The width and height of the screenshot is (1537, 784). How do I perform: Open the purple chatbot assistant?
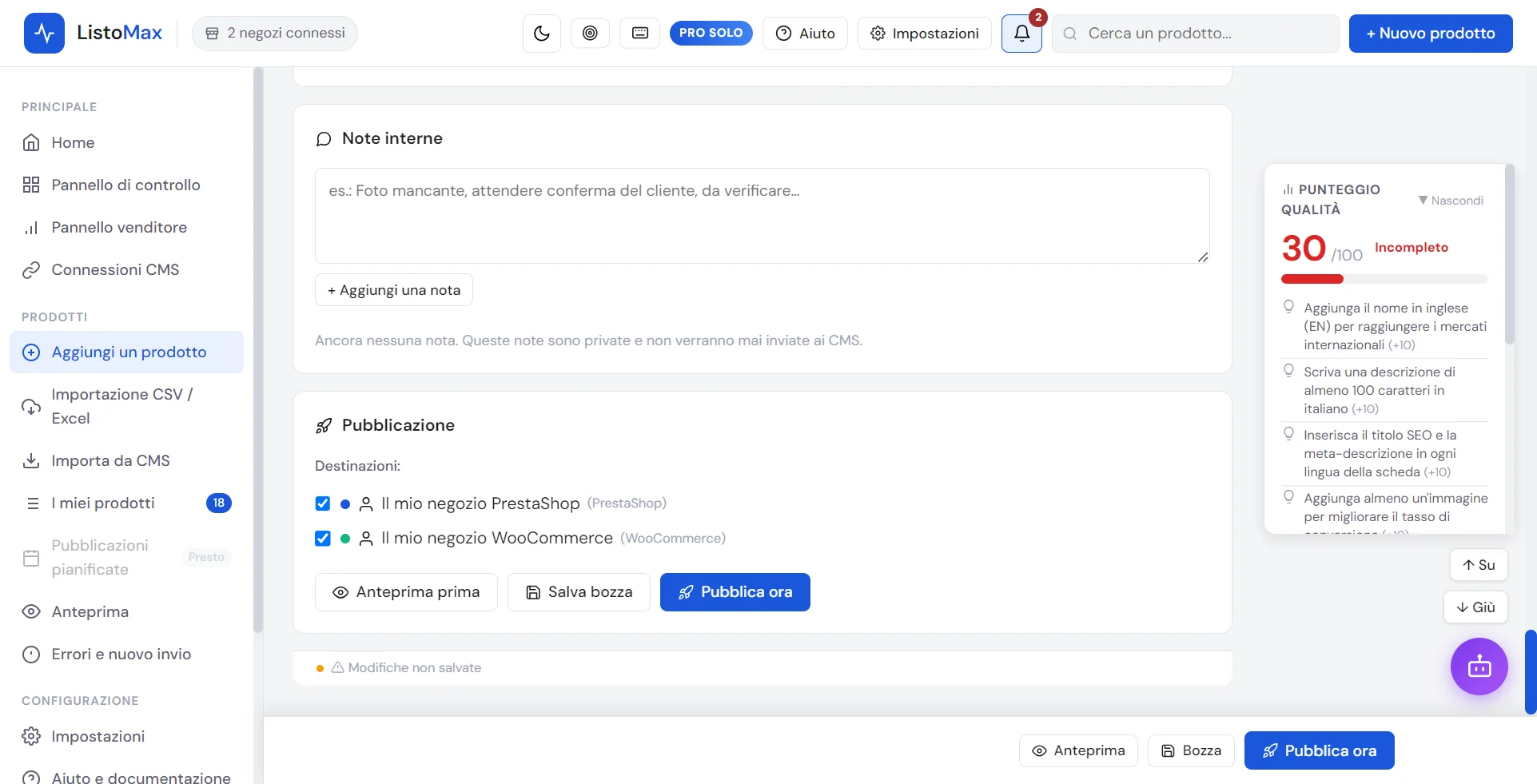pos(1479,667)
